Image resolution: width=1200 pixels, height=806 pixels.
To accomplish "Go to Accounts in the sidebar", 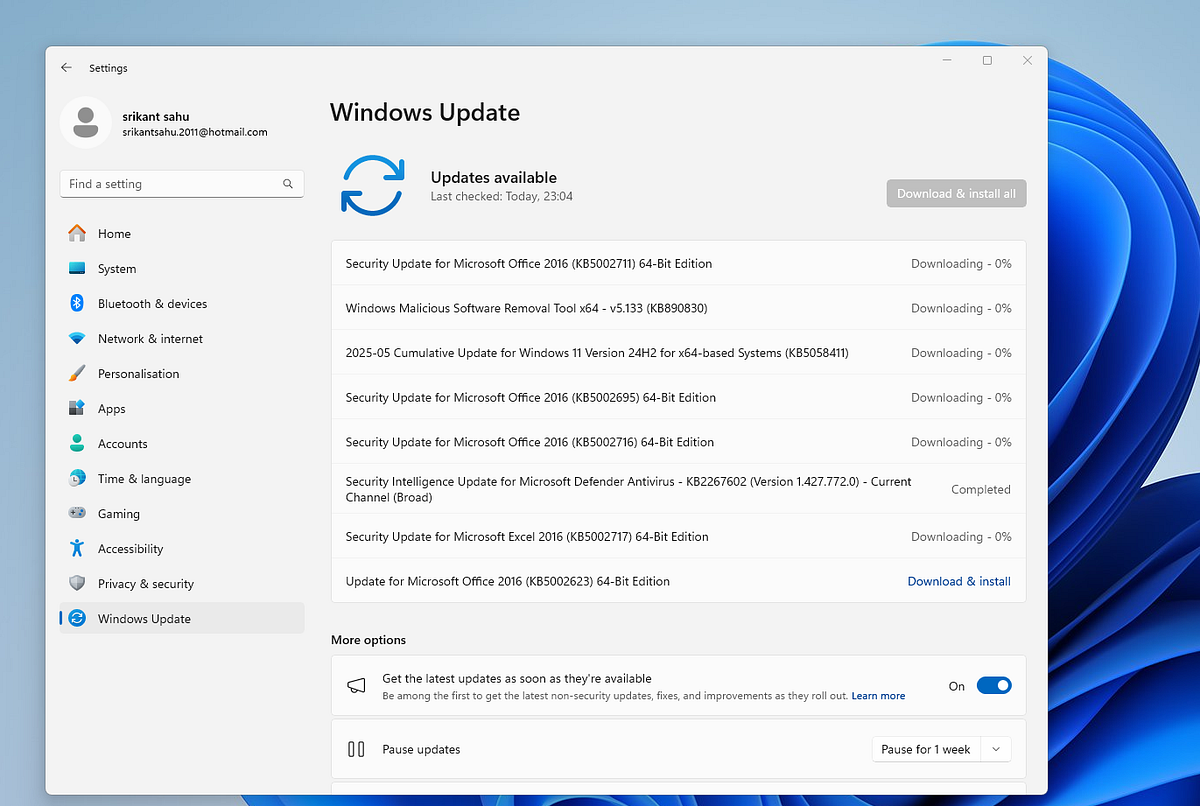I will 122,444.
